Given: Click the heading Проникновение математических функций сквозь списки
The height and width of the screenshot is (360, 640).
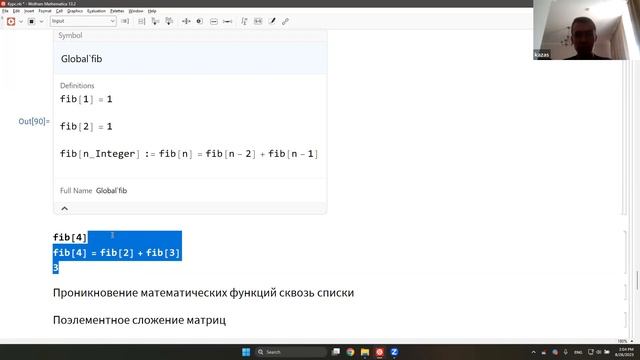Looking at the screenshot, I should pyautogui.click(x=203, y=293).
